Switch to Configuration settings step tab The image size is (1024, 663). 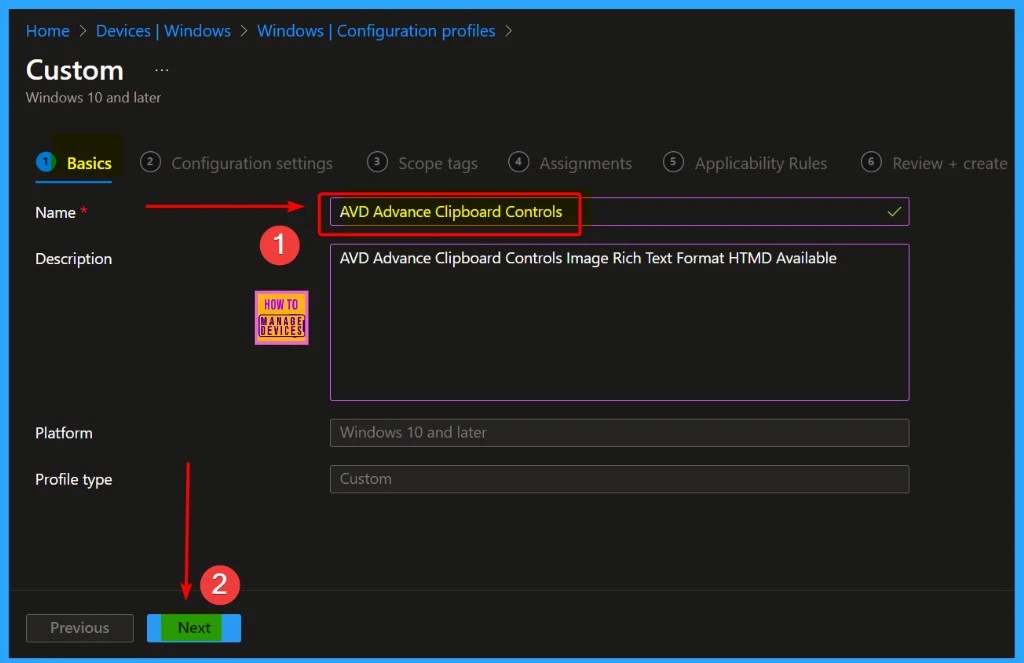pos(236,163)
